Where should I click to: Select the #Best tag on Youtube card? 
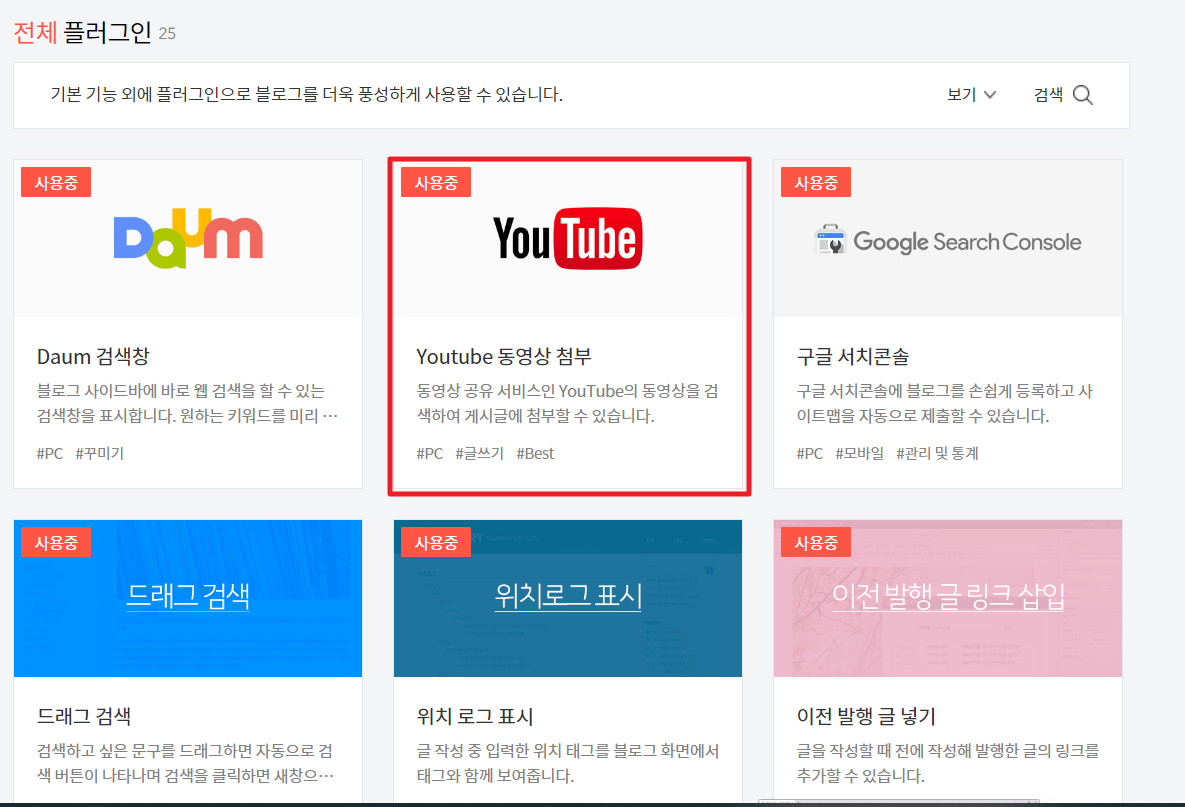click(535, 453)
